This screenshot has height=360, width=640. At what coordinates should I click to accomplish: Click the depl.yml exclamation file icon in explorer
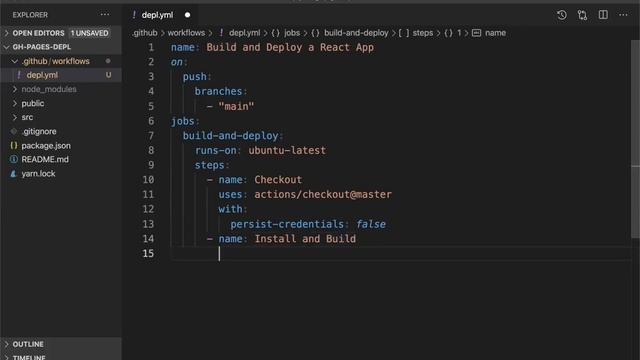[x=19, y=75]
